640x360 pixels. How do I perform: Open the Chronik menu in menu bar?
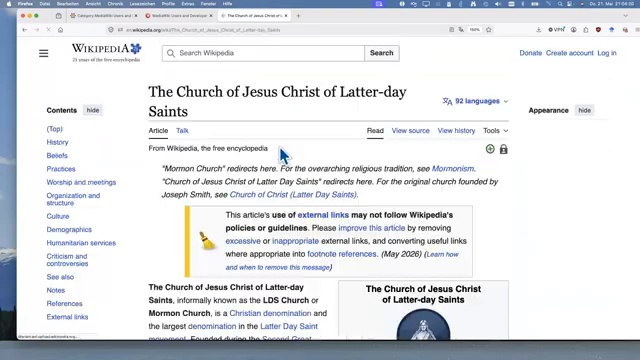click(x=115, y=4)
